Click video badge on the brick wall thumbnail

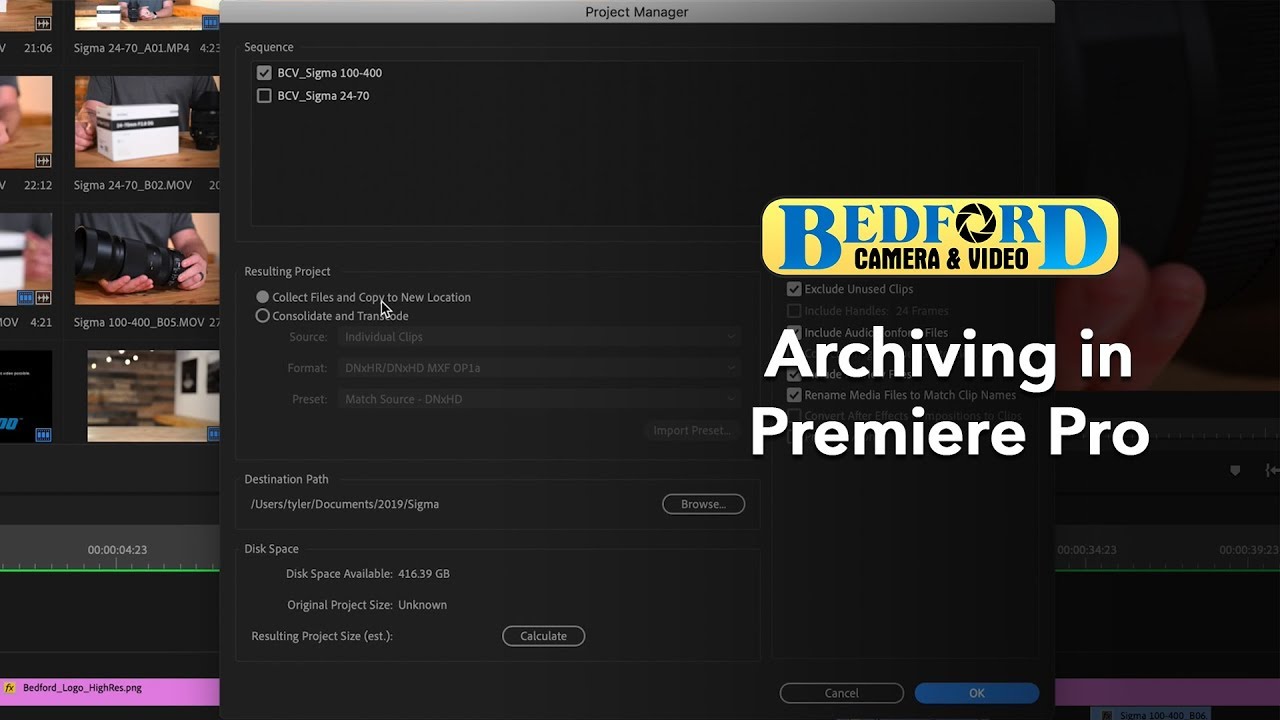(213, 435)
